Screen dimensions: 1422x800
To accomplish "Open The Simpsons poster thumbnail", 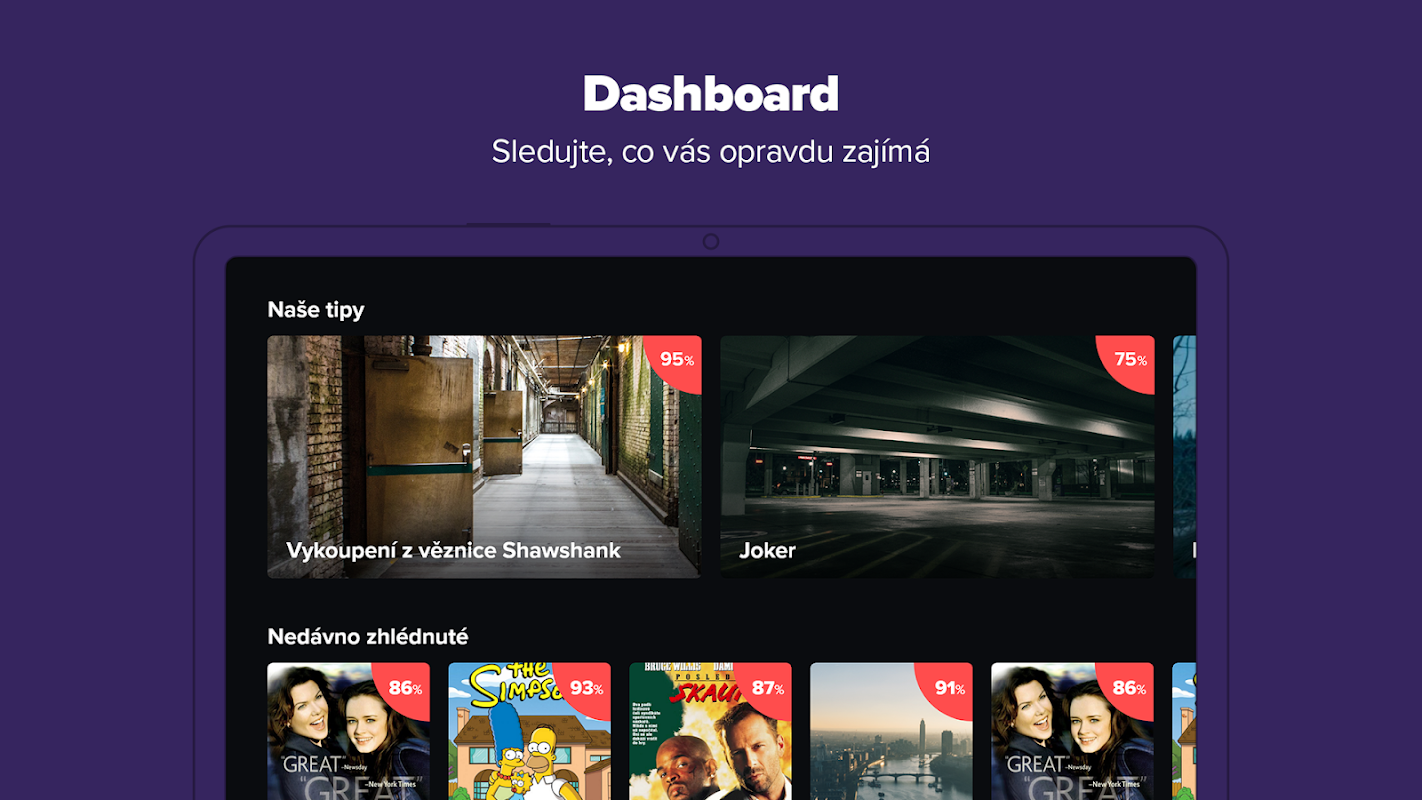I will pyautogui.click(x=529, y=731).
